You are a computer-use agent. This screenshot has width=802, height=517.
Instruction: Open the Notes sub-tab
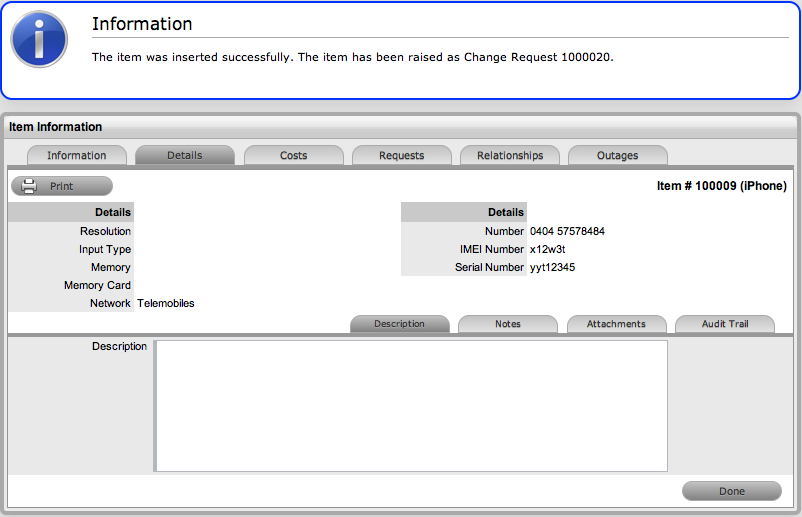(508, 324)
